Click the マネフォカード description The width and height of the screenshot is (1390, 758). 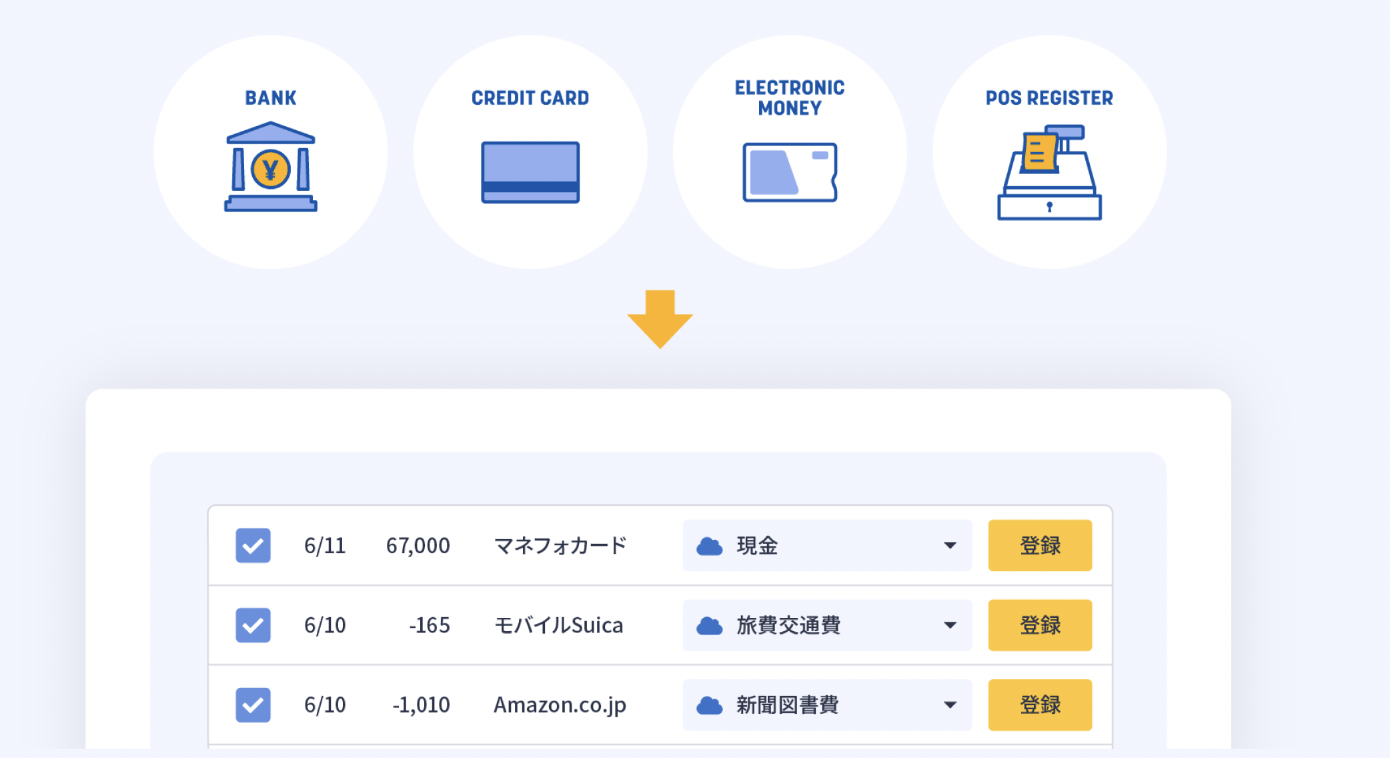tap(560, 546)
